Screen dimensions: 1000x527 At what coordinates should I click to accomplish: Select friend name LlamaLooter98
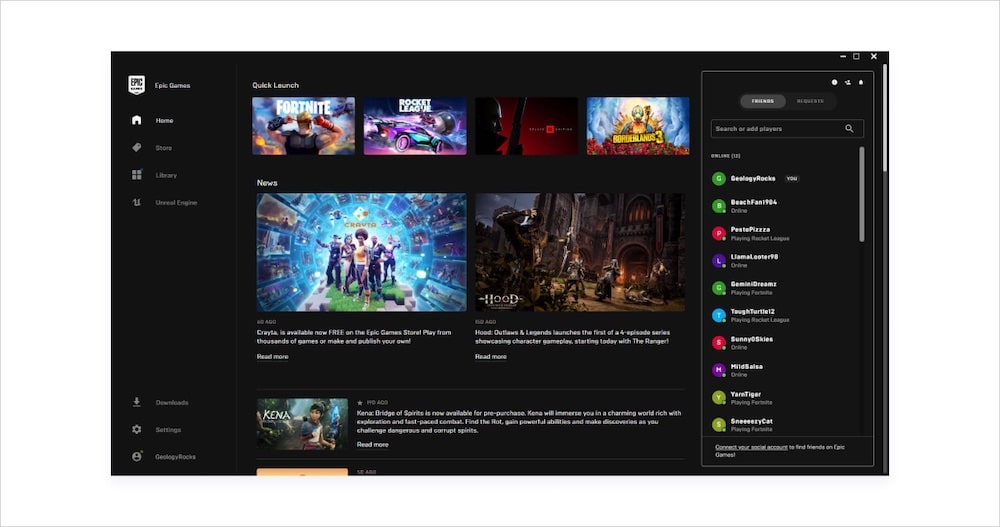754,257
